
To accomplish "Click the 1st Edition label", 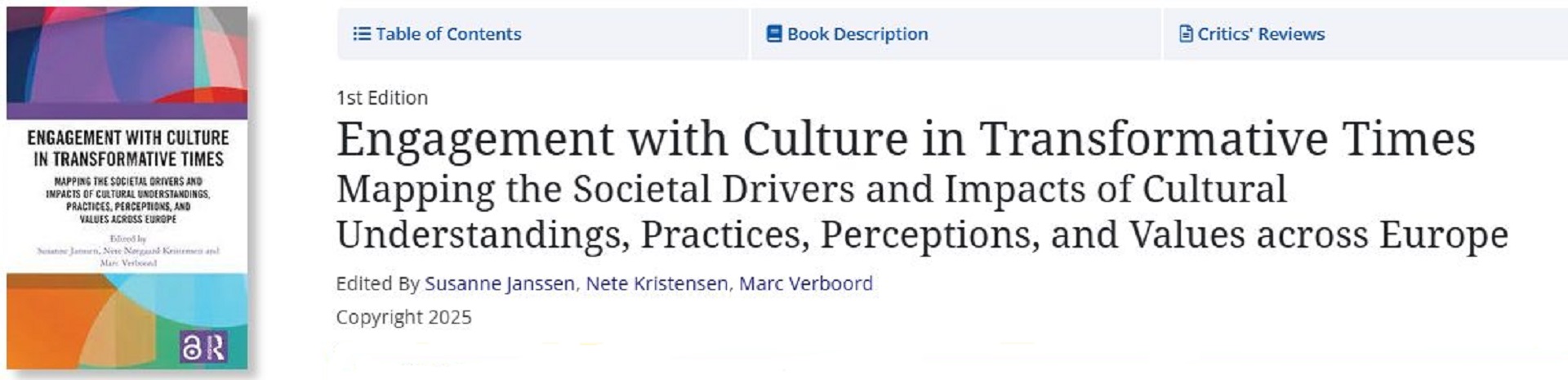I will (x=381, y=98).
